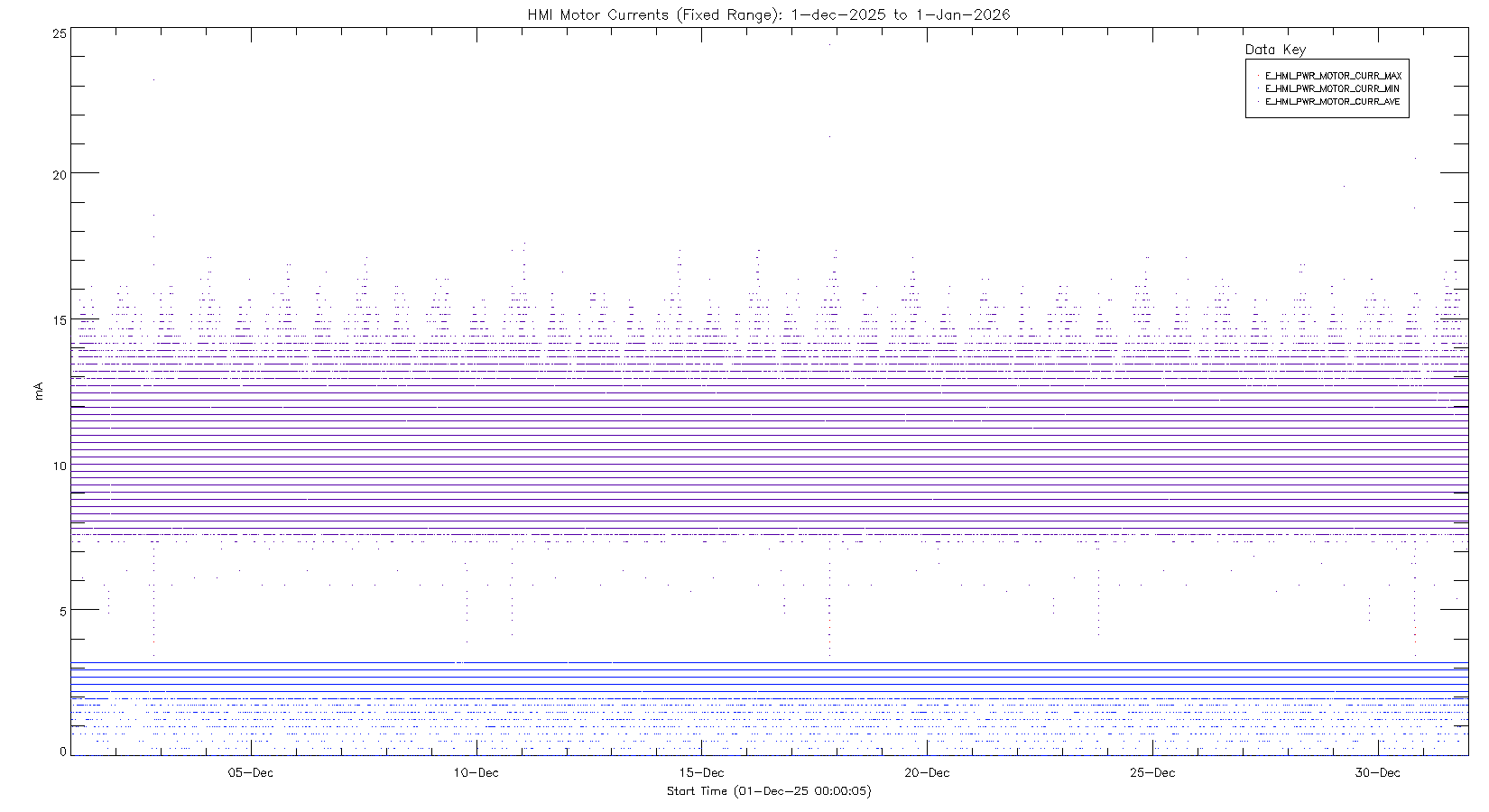Select the 05-Dec x-axis tick label
This screenshot has height=812, width=1489.
click(251, 772)
